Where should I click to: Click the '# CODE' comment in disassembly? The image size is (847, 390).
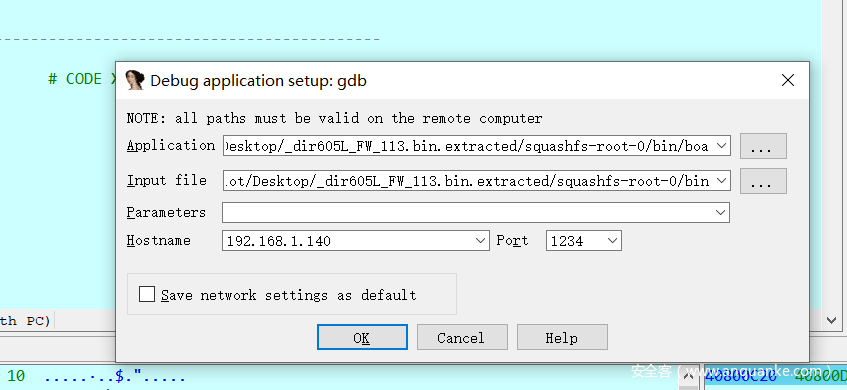pos(75,79)
